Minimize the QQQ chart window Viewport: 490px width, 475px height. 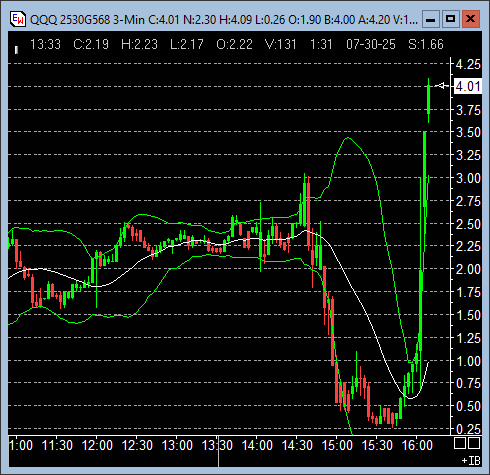click(431, 19)
